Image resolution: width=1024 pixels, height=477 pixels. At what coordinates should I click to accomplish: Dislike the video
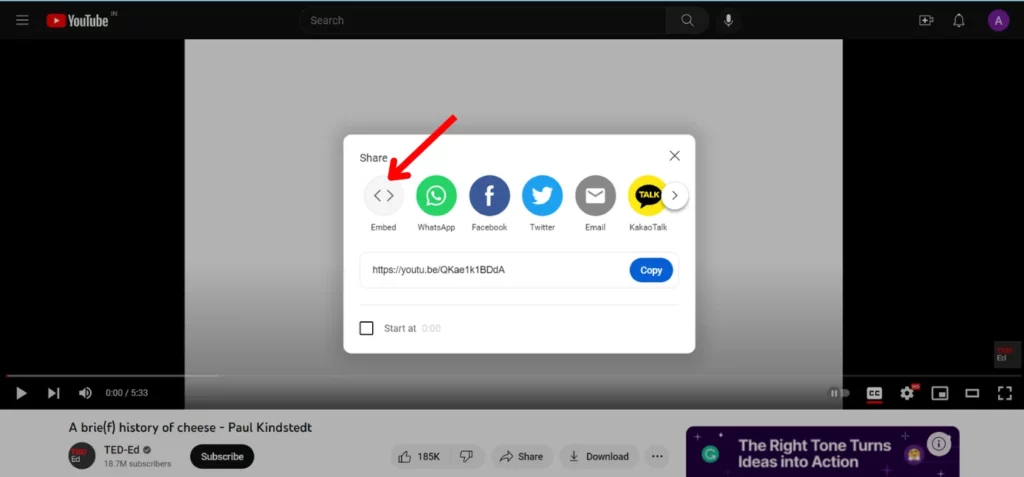[x=466, y=456]
